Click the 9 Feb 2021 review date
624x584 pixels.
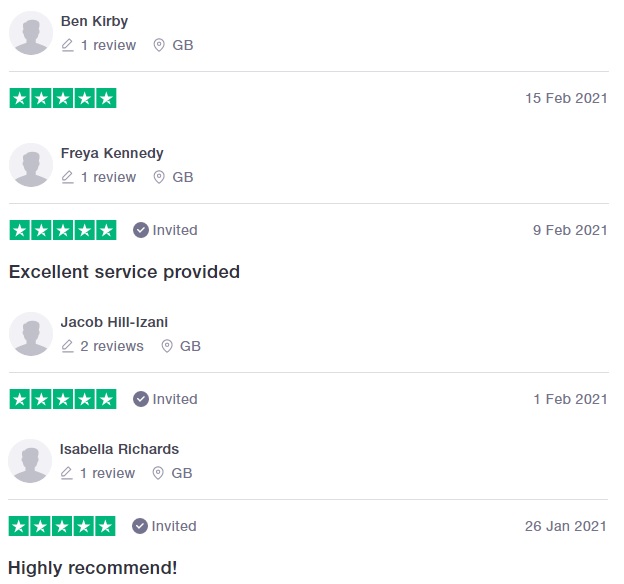coord(570,230)
